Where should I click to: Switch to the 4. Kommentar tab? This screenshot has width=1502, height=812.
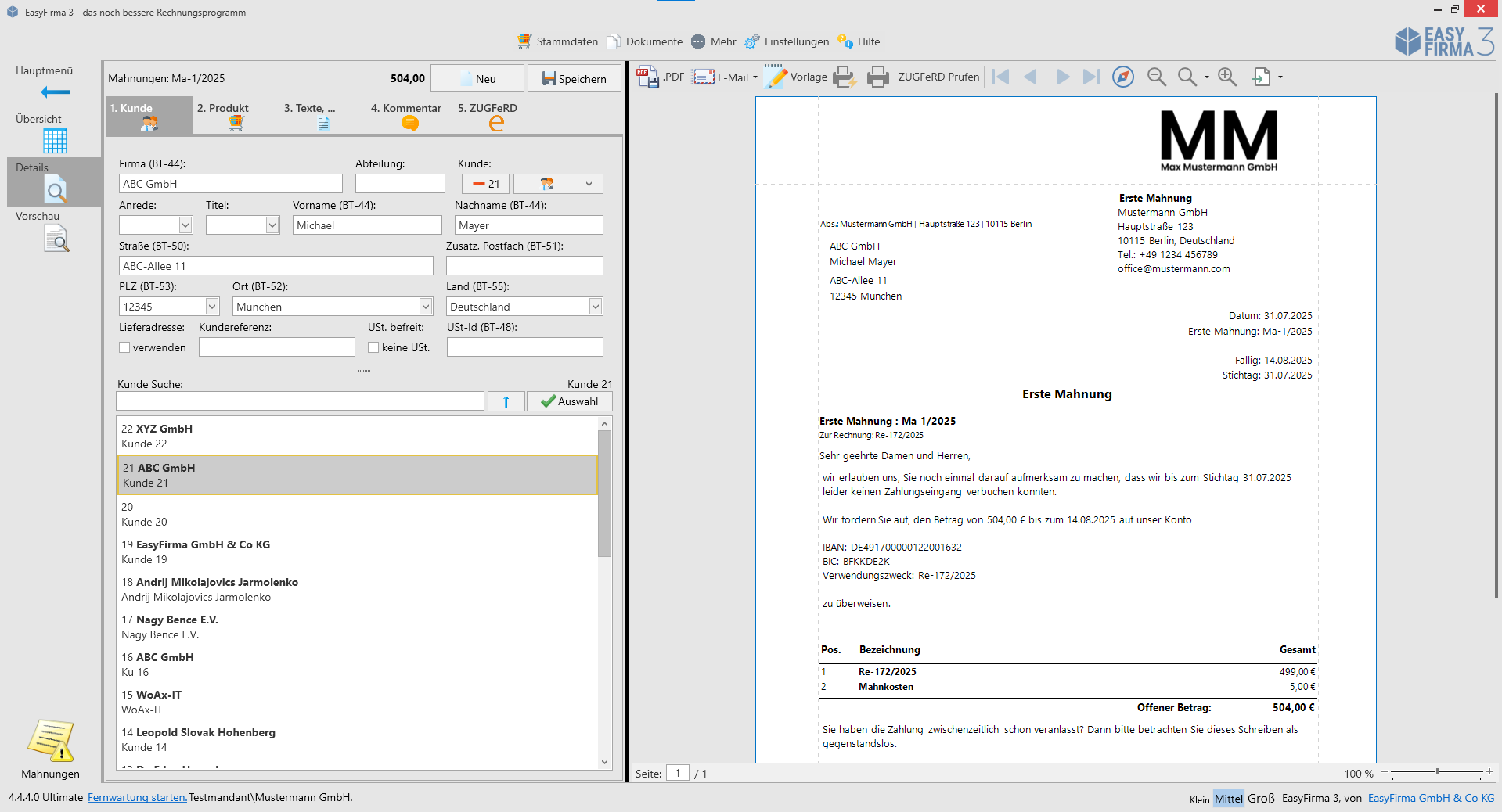410,116
